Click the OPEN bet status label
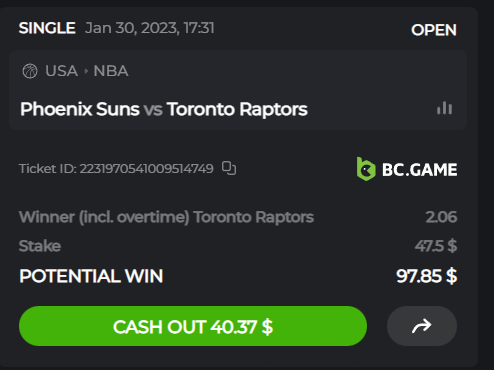This screenshot has width=494, height=370. click(x=434, y=30)
